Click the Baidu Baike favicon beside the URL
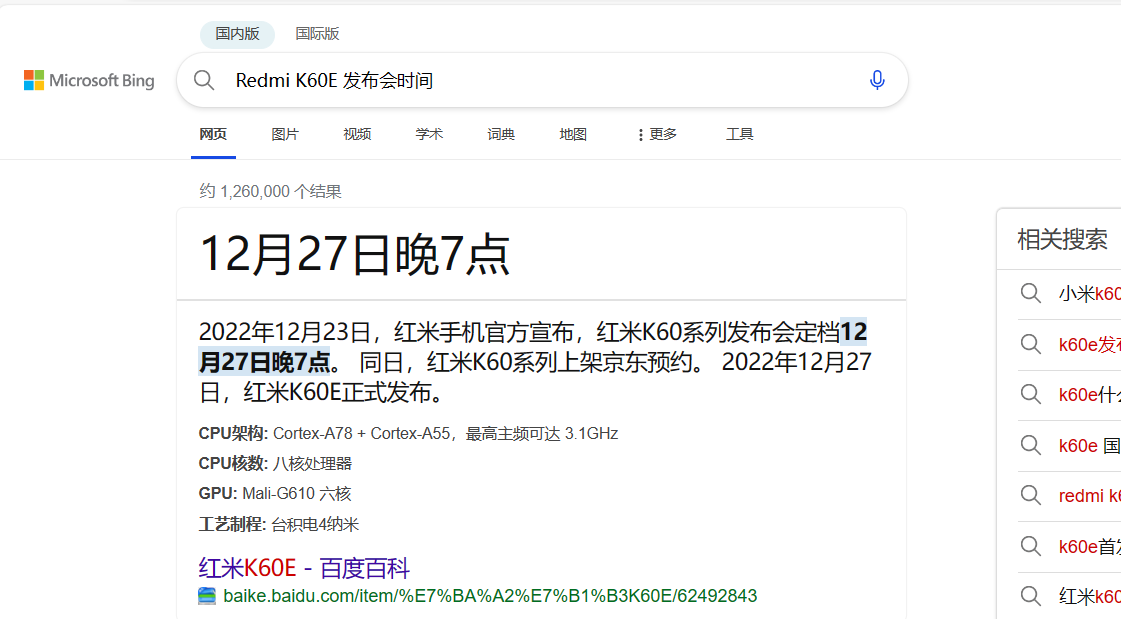This screenshot has height=619, width=1121. pos(207,596)
